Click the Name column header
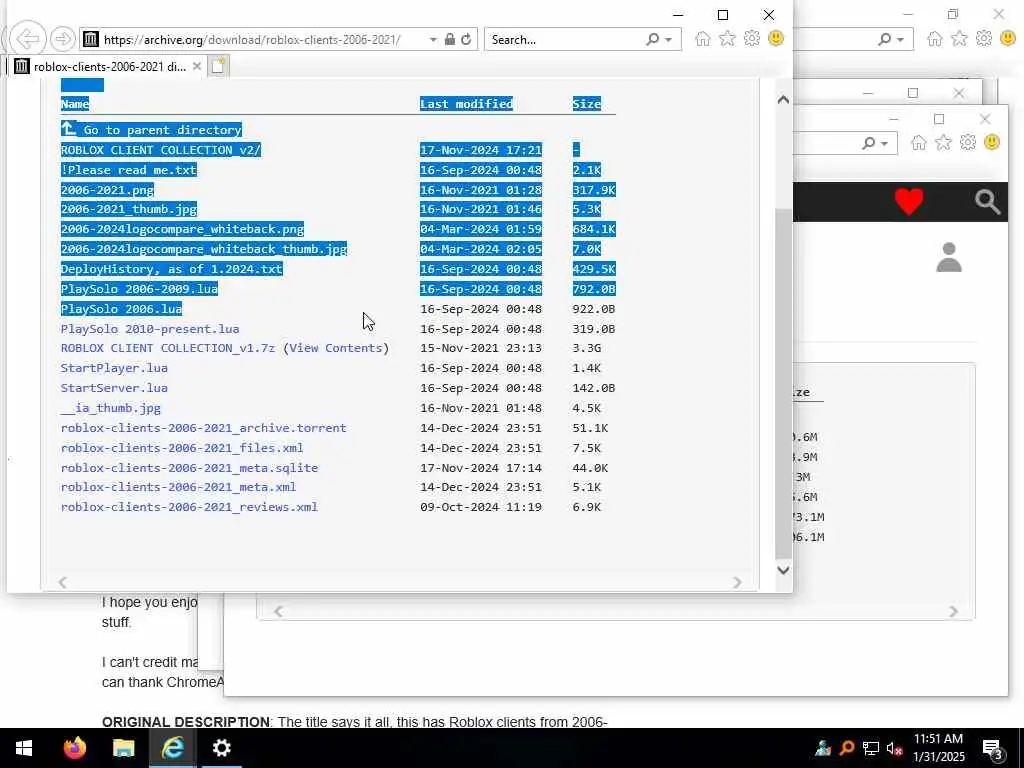 (74, 103)
